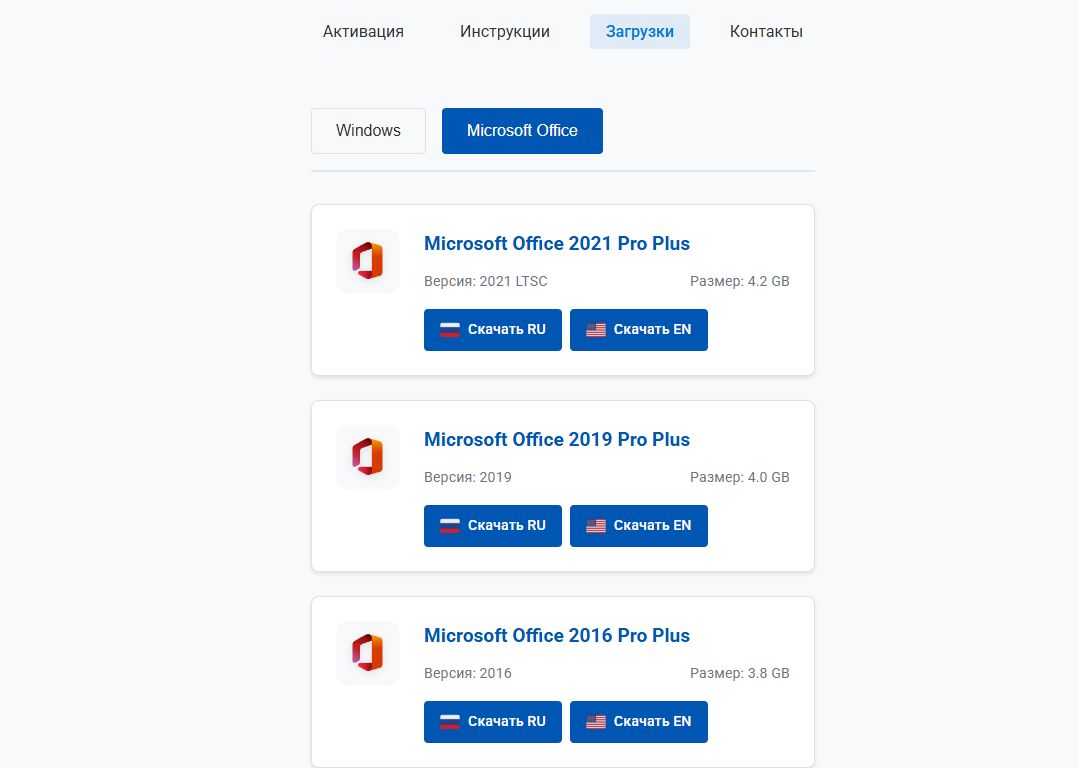Click the Microsoft Office 2016 Pro Plus heading
The height and width of the screenshot is (768, 1078).
click(x=557, y=636)
